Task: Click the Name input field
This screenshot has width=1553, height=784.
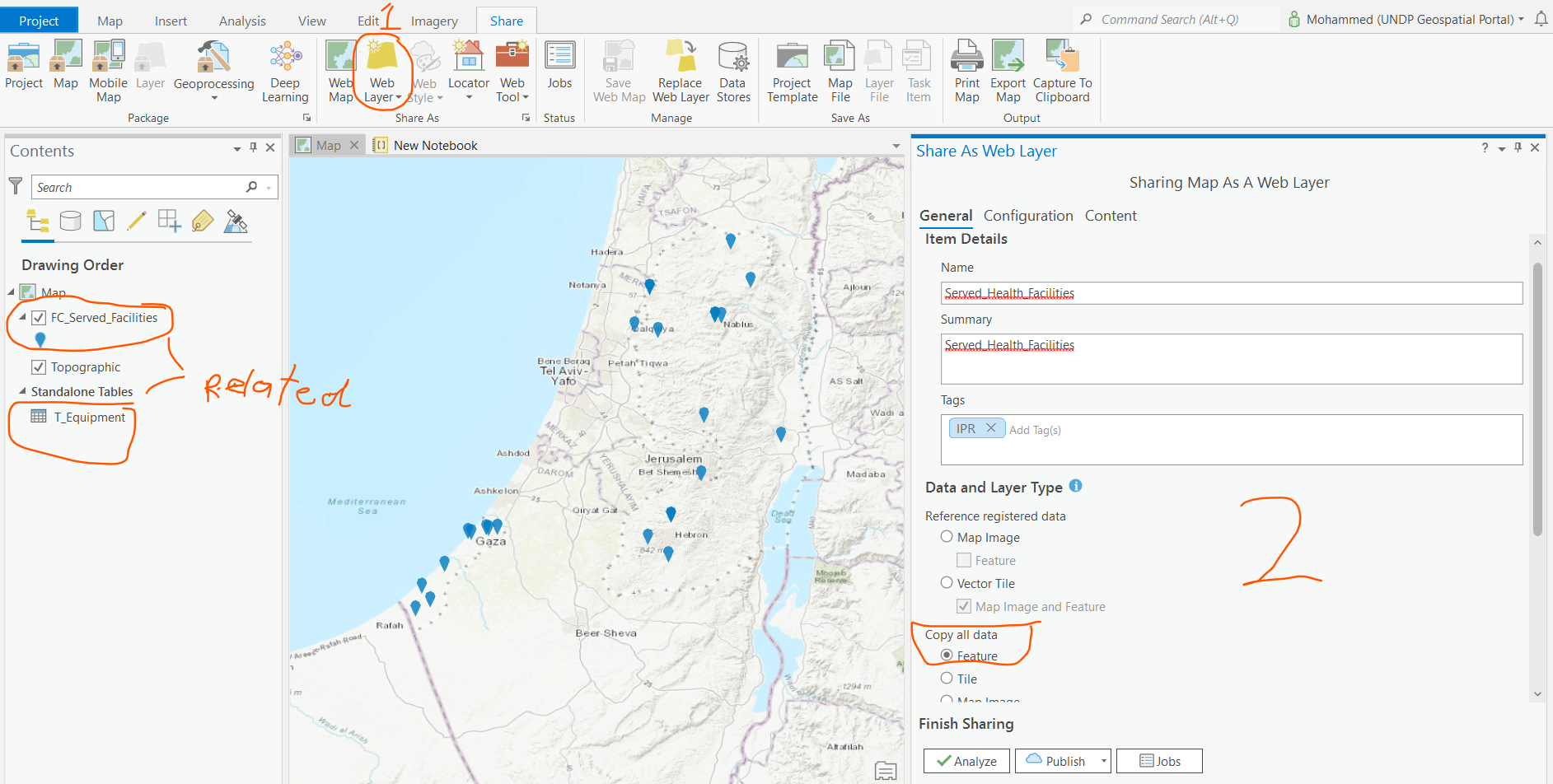Action: [1232, 293]
